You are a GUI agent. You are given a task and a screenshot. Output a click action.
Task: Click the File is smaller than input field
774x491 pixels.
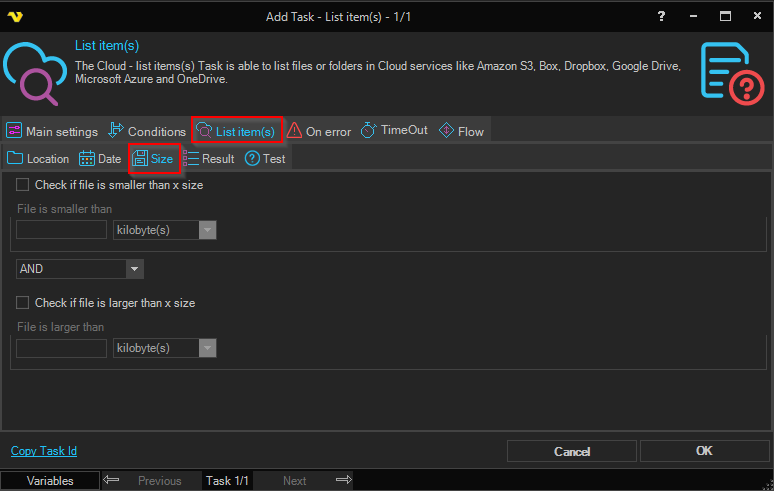(62, 230)
